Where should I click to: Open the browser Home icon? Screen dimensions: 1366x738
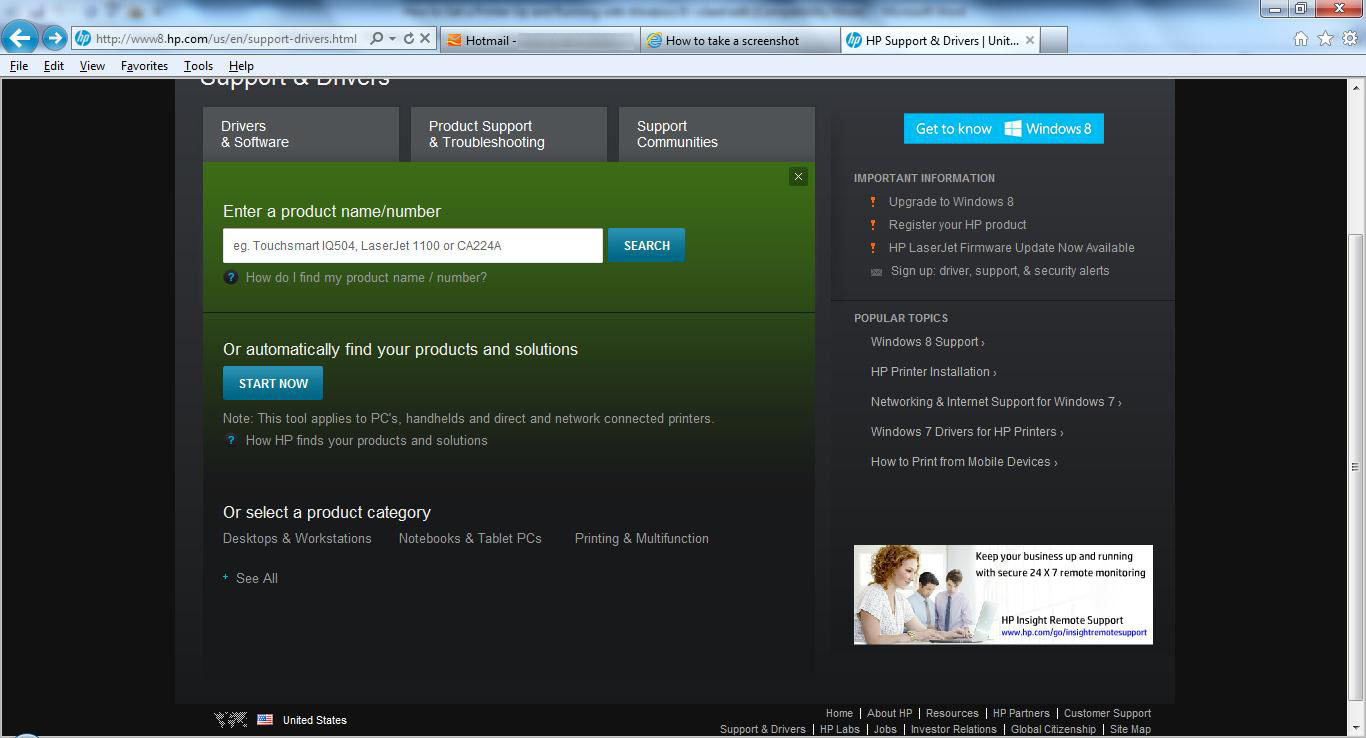(x=1301, y=39)
